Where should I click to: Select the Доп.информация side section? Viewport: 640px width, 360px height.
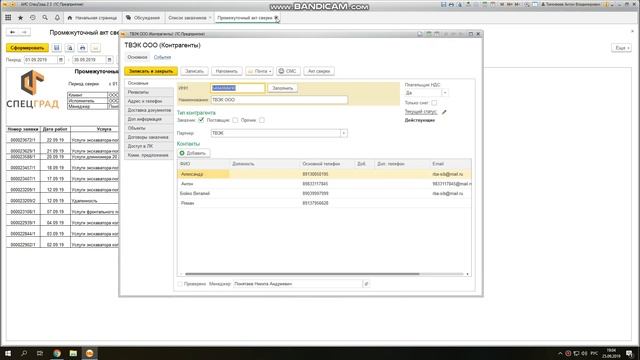click(x=149, y=119)
